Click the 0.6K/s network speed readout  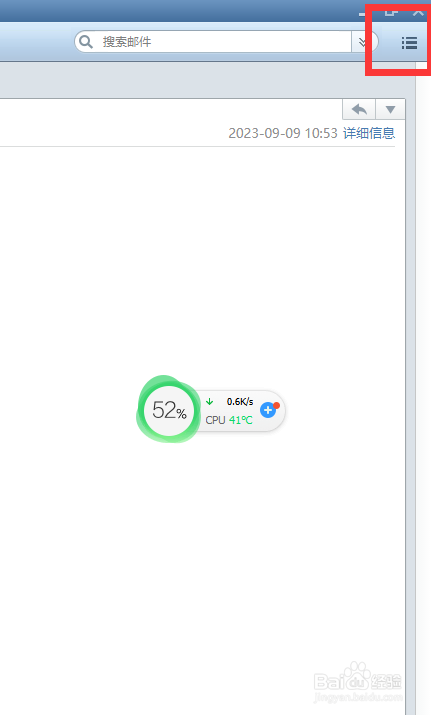pyautogui.click(x=240, y=402)
